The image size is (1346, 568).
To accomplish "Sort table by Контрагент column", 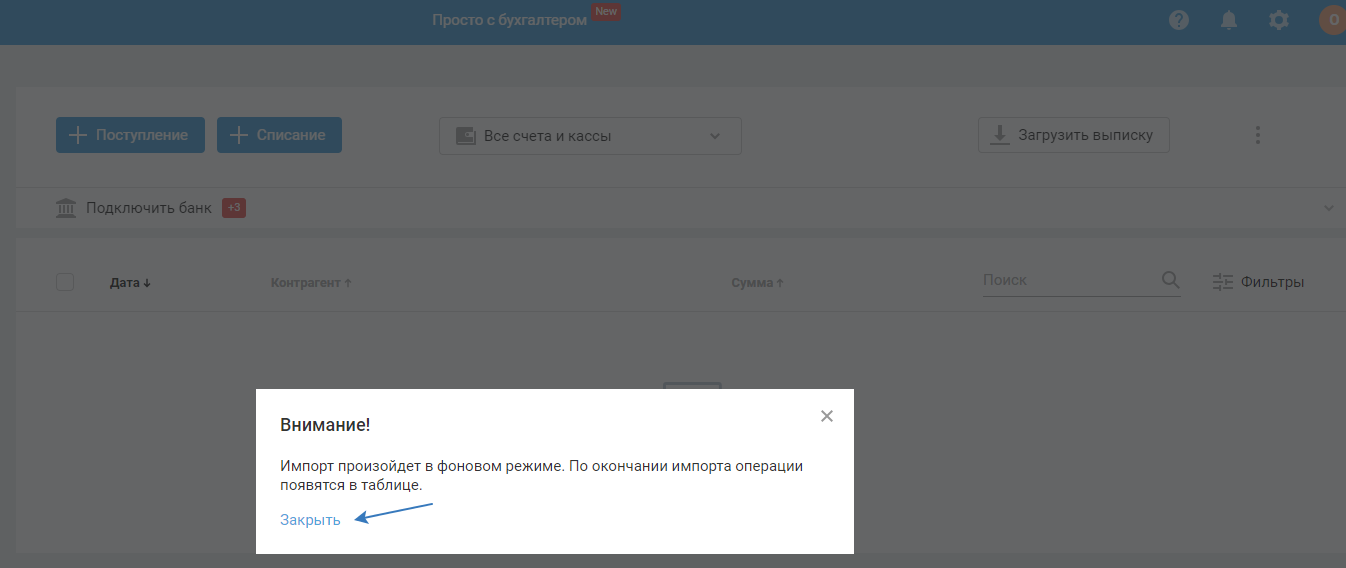I will coord(311,283).
